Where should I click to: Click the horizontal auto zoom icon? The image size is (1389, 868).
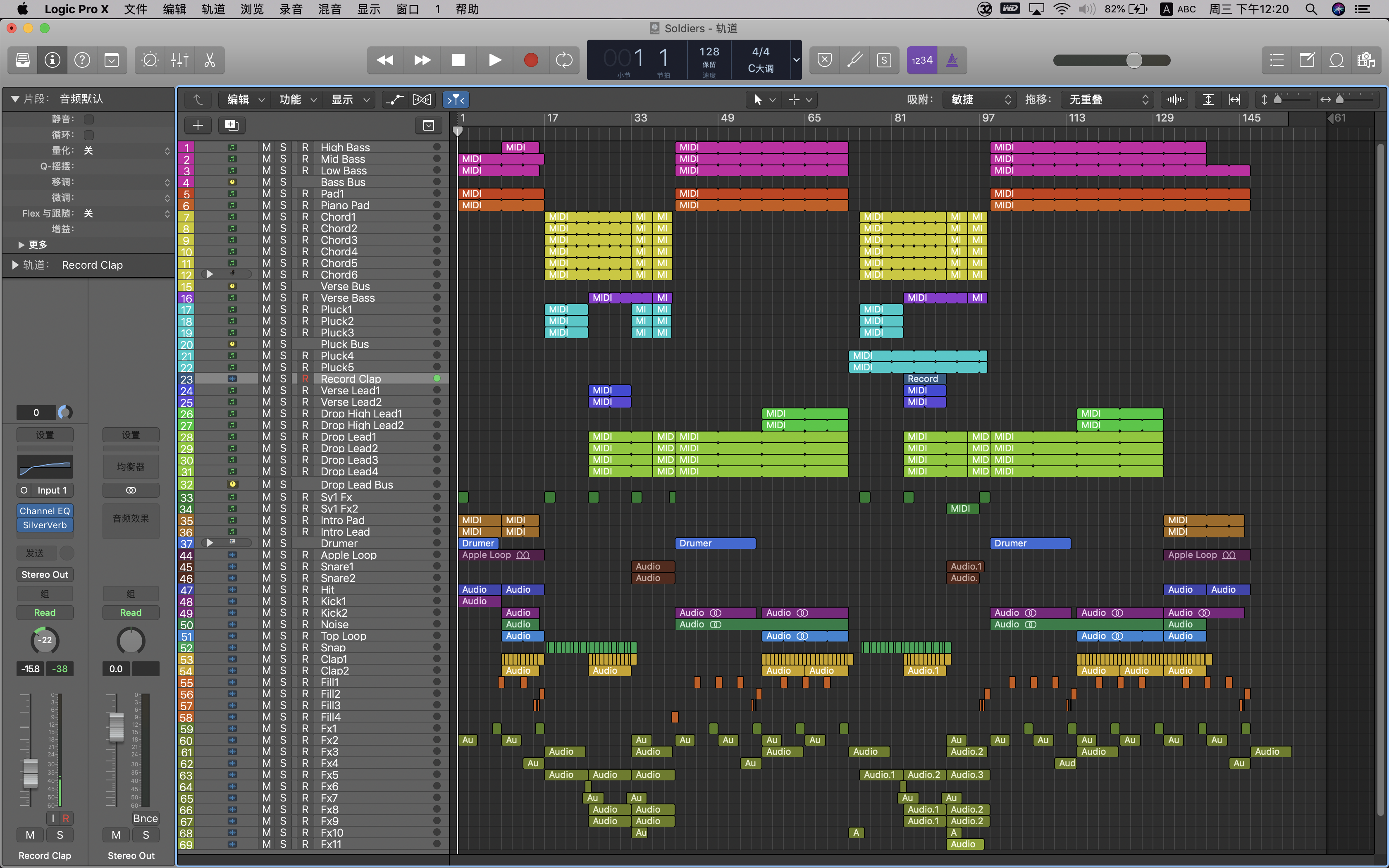(x=1235, y=100)
